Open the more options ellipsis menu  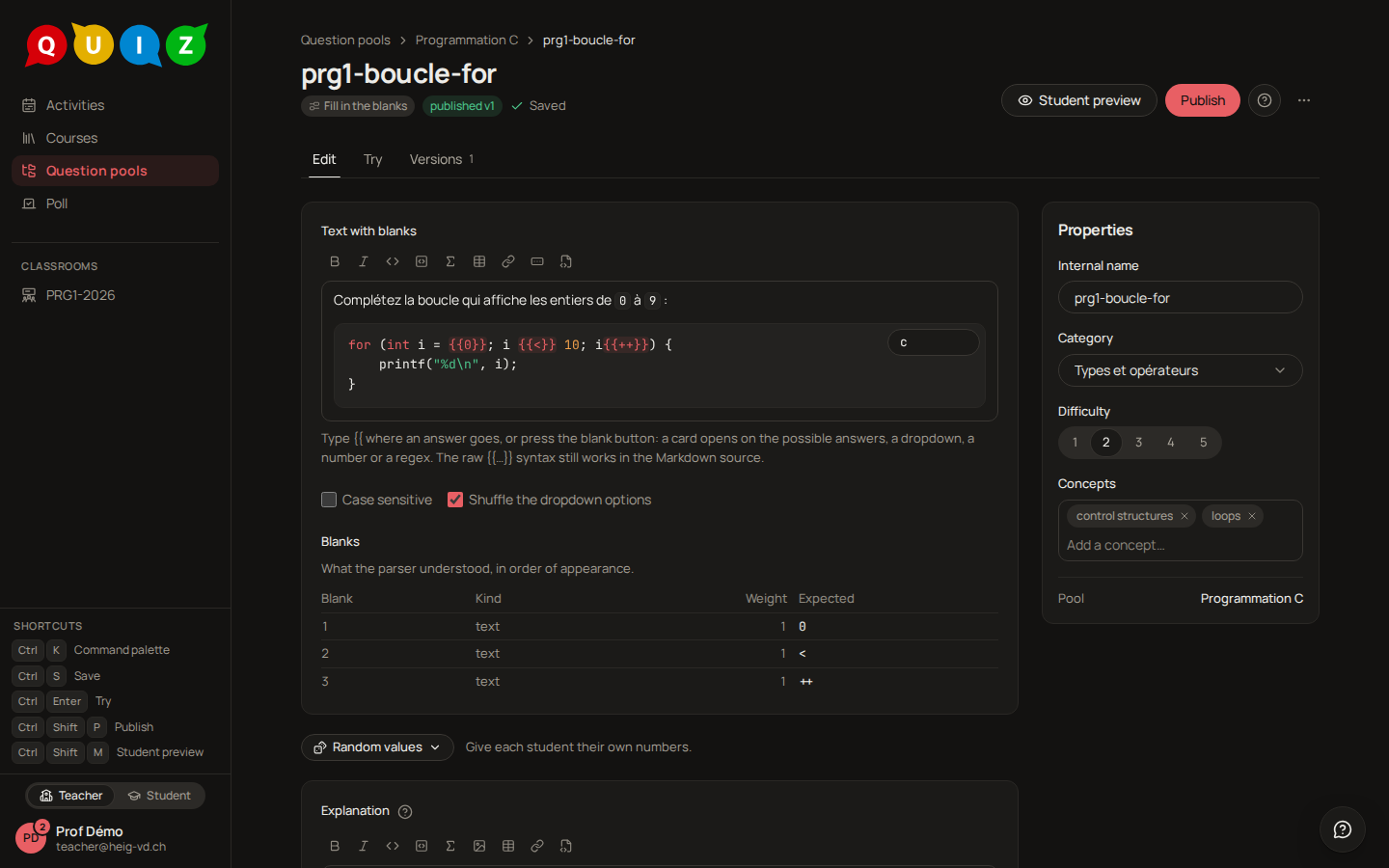coord(1304,100)
